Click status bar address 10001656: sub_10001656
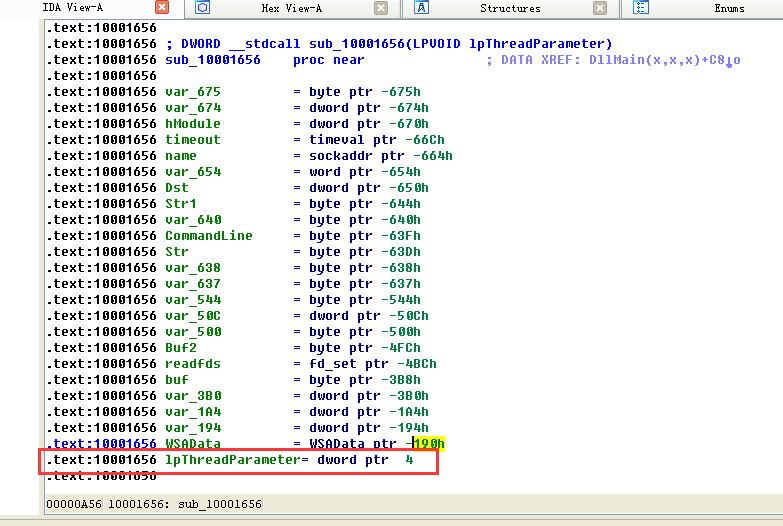The image size is (783, 526). [x=185, y=504]
